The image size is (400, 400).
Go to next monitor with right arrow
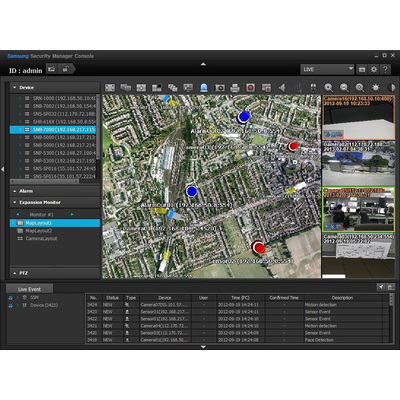[72, 214]
